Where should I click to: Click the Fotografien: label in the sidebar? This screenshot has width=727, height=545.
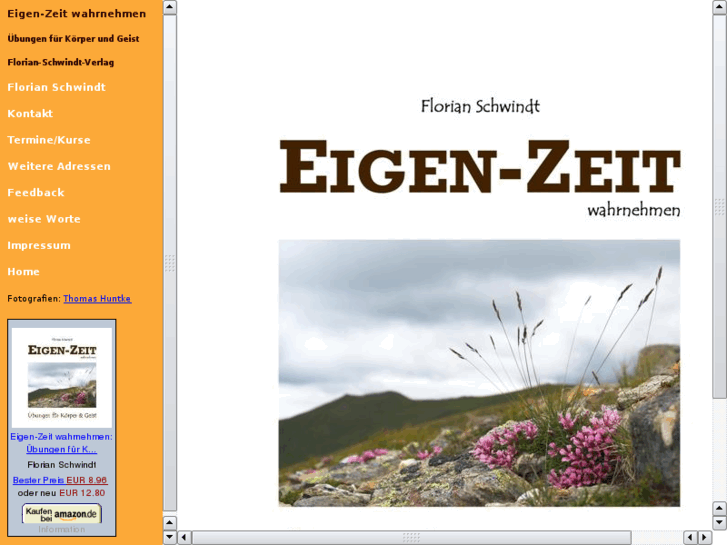[34, 299]
